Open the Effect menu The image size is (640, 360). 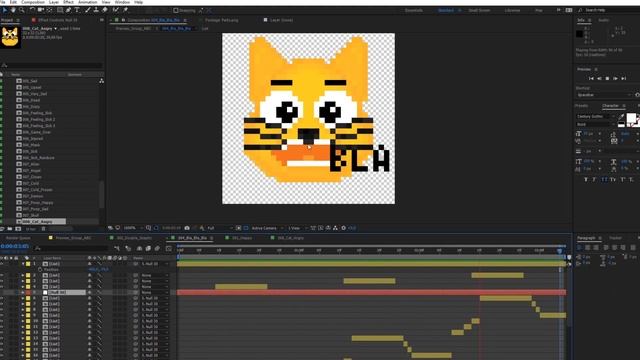pos(68,2)
